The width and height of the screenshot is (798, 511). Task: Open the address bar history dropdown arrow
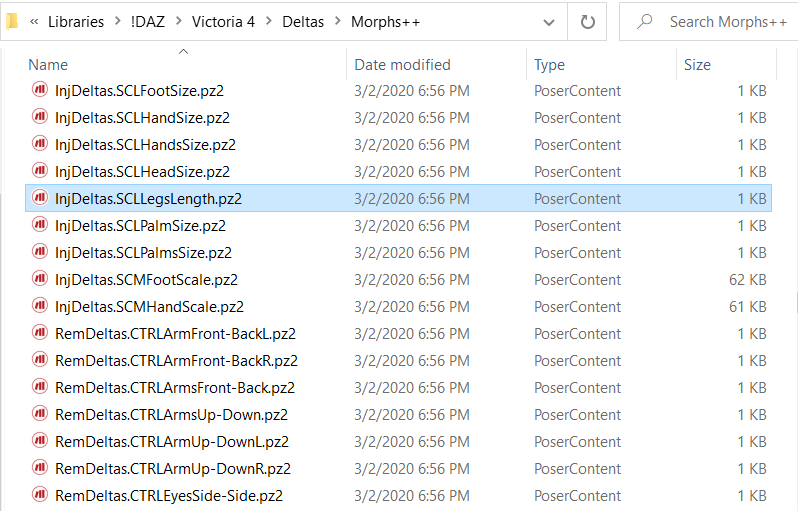coord(549,22)
